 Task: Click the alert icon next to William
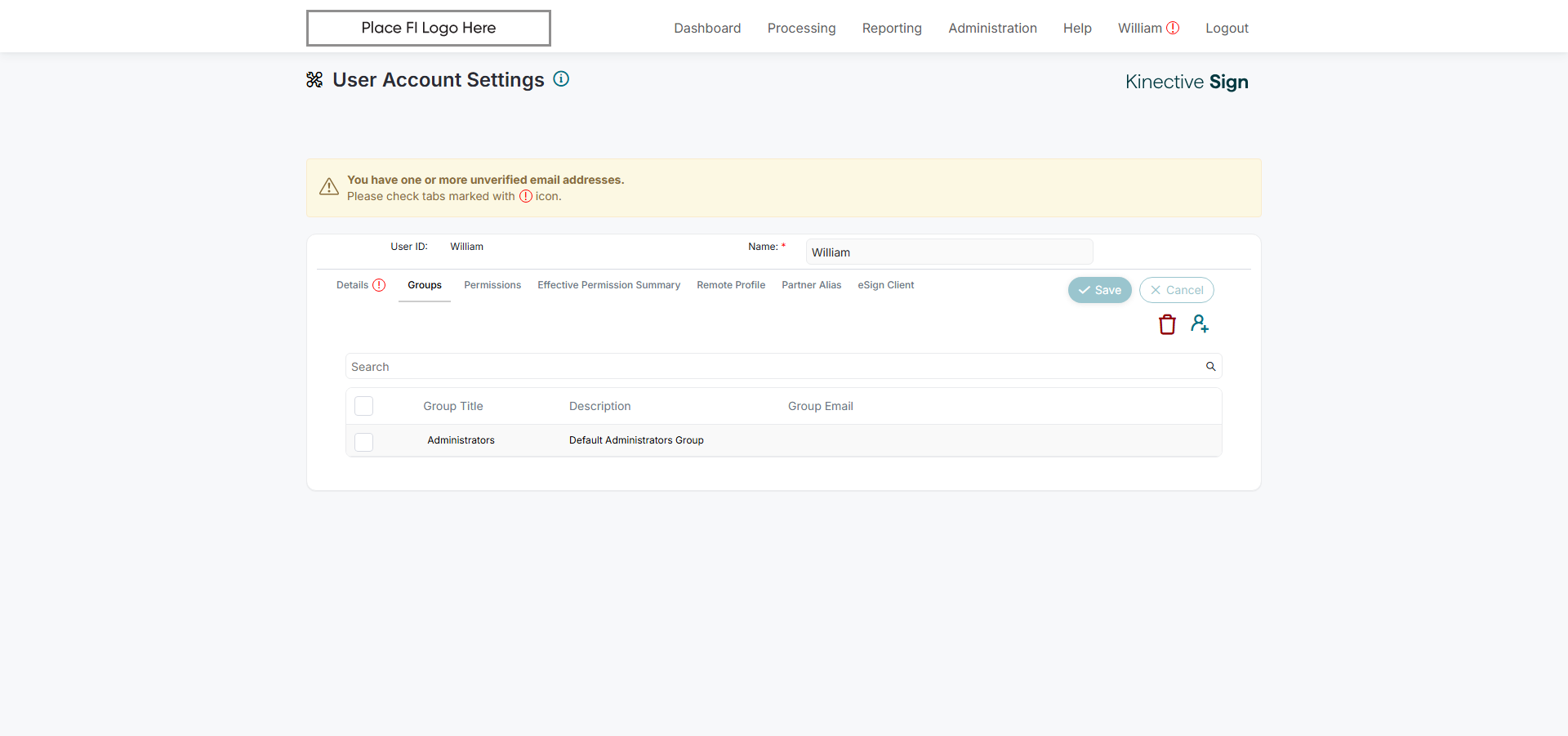pos(1173,28)
